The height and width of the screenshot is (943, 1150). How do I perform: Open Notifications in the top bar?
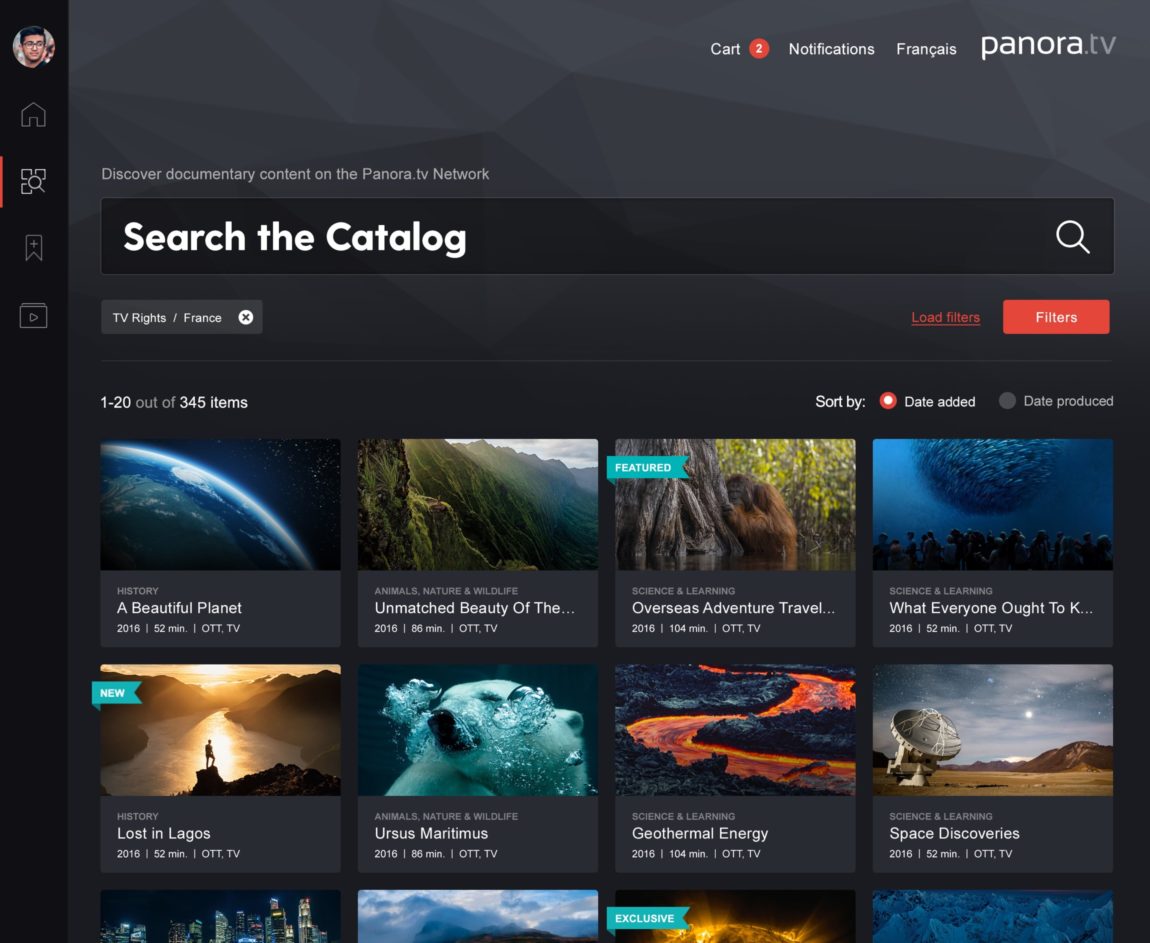click(831, 49)
